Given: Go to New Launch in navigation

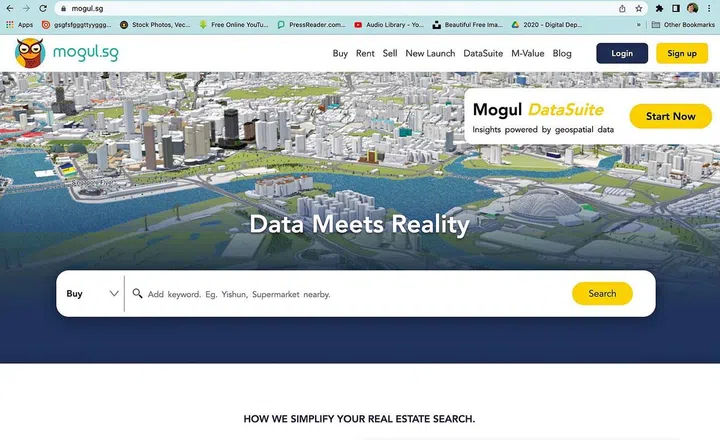Looking at the screenshot, I should point(430,54).
